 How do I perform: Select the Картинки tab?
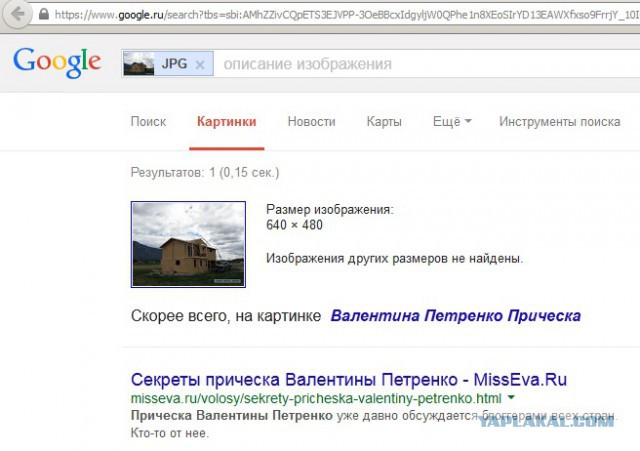(227, 122)
